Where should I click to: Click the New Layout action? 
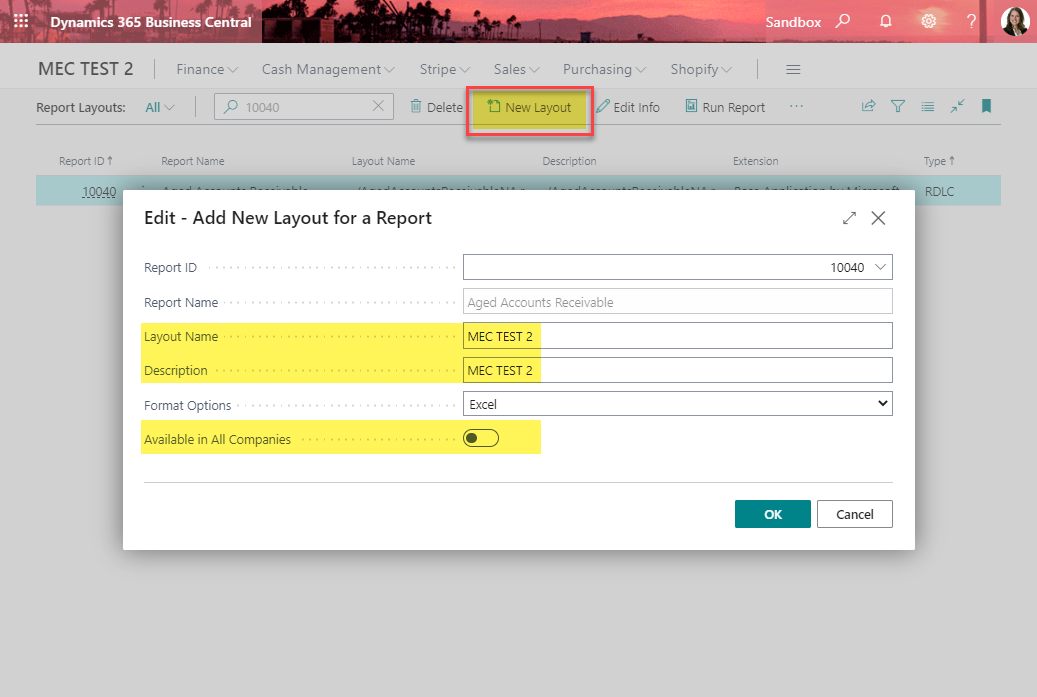(529, 107)
